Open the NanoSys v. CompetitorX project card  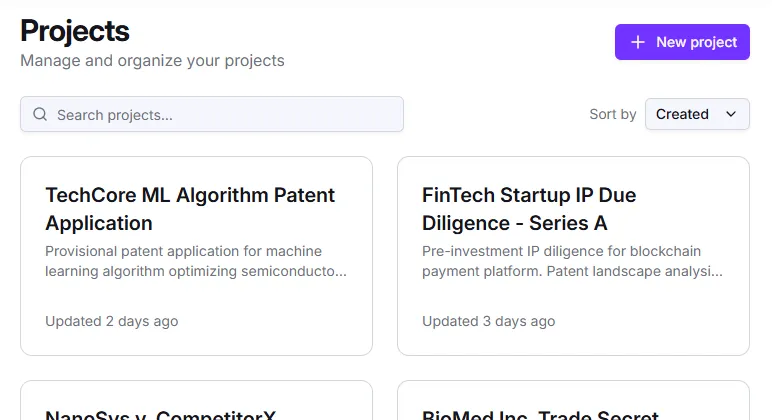[196, 404]
